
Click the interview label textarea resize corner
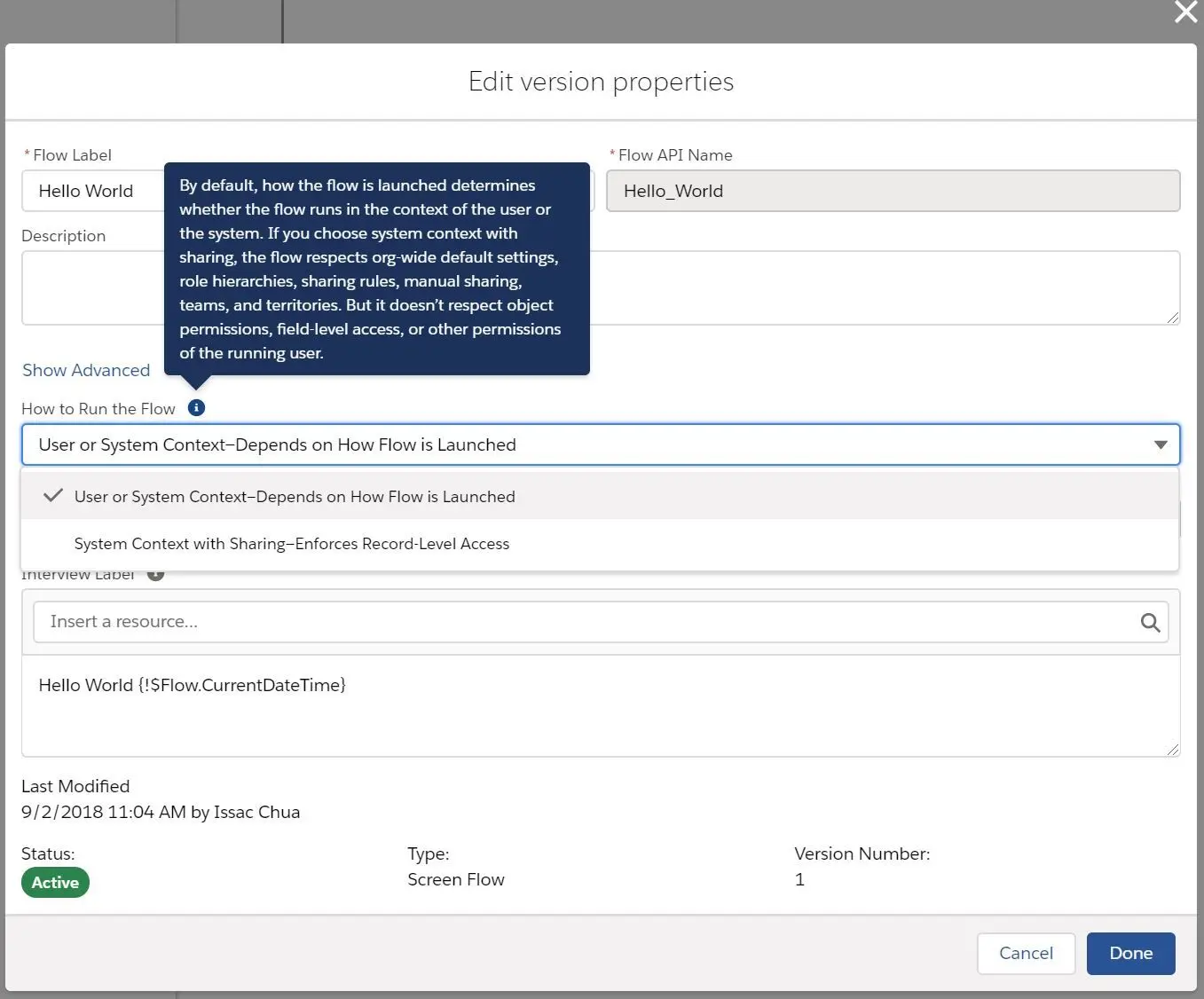point(1173,750)
